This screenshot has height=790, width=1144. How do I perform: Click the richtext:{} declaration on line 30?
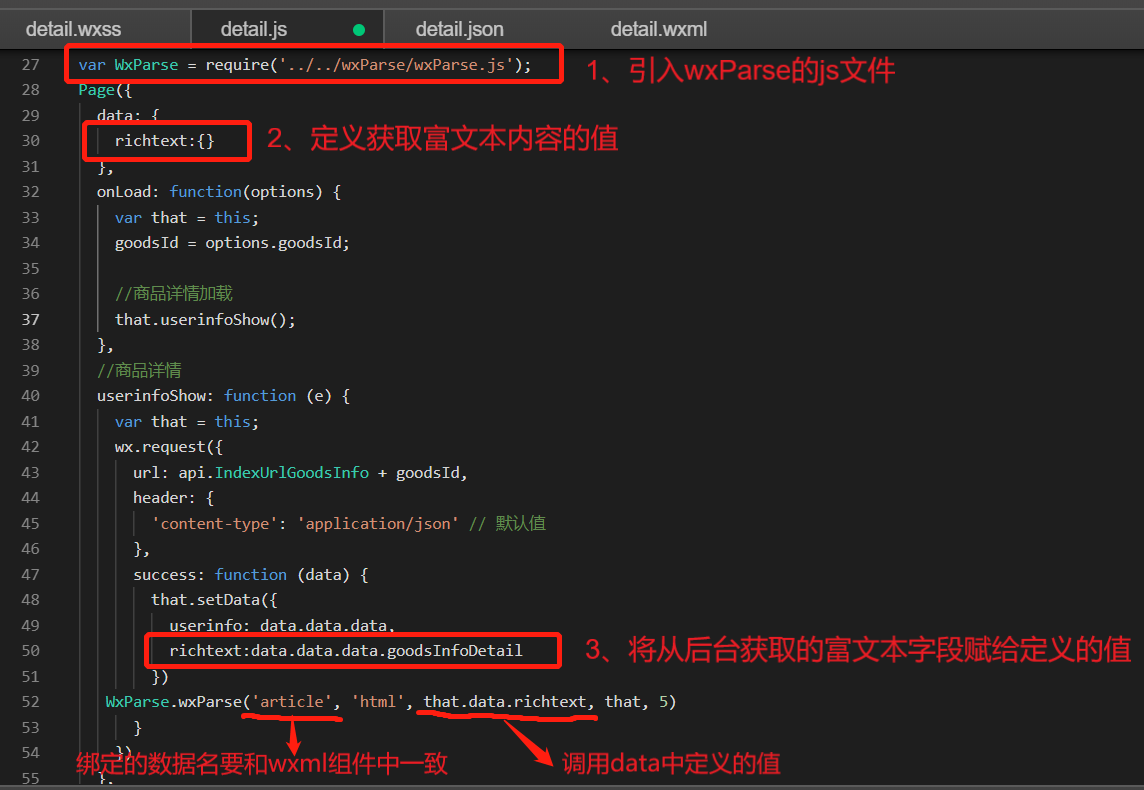[162, 140]
